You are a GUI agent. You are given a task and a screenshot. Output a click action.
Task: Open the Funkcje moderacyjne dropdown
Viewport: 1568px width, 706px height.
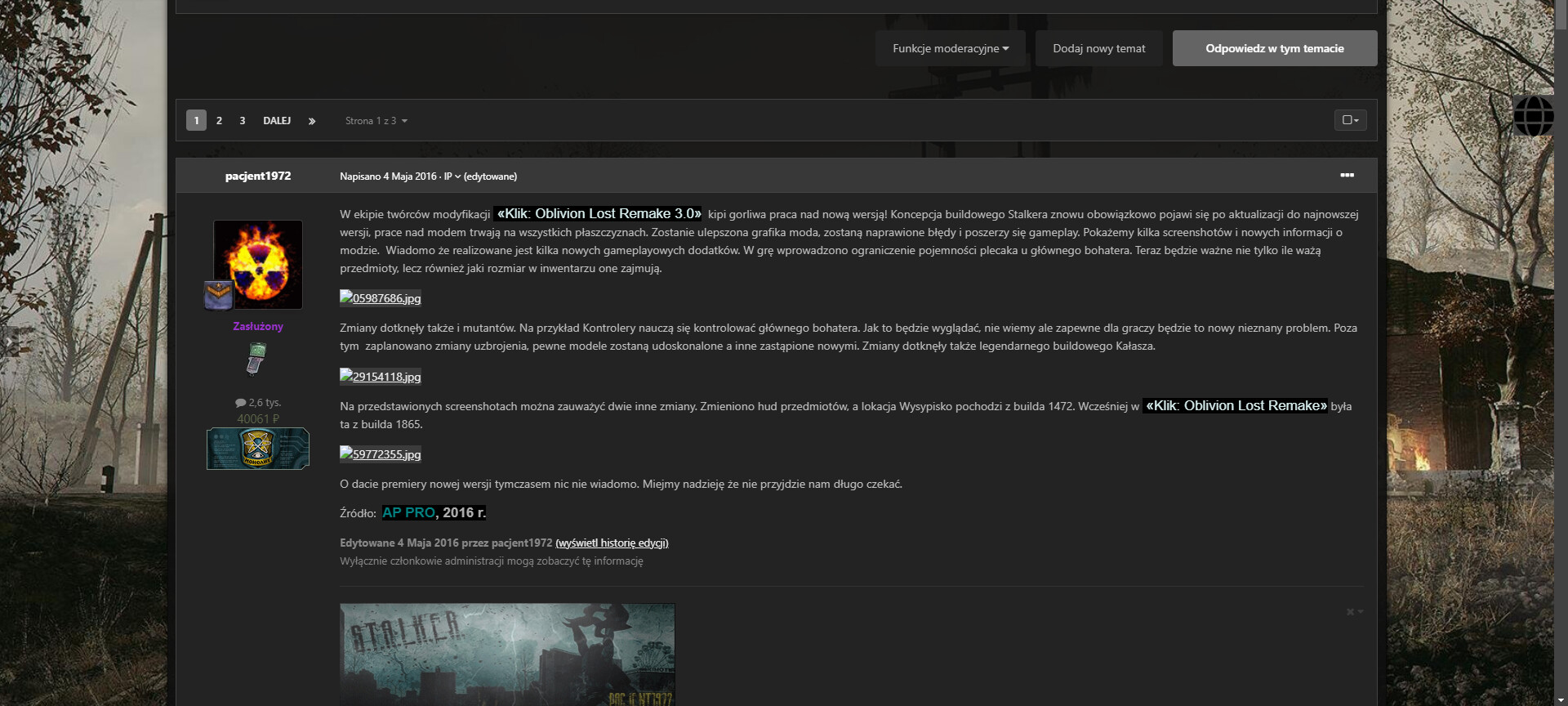click(951, 48)
